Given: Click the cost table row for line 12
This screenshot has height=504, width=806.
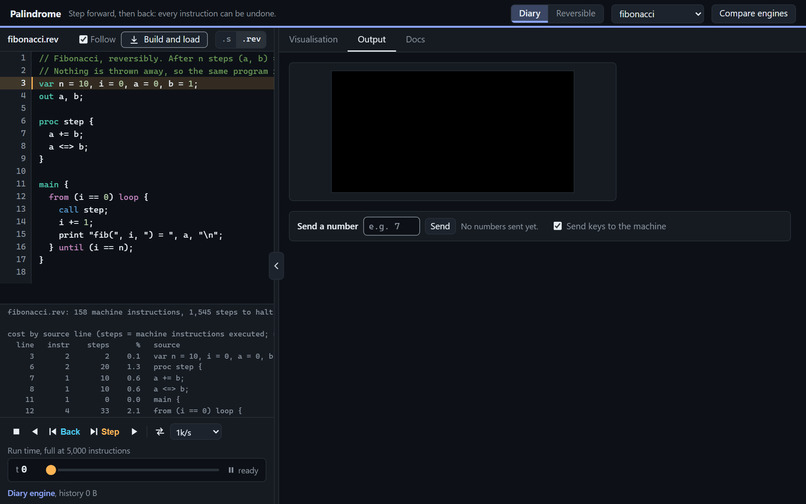Looking at the screenshot, I should (x=137, y=410).
